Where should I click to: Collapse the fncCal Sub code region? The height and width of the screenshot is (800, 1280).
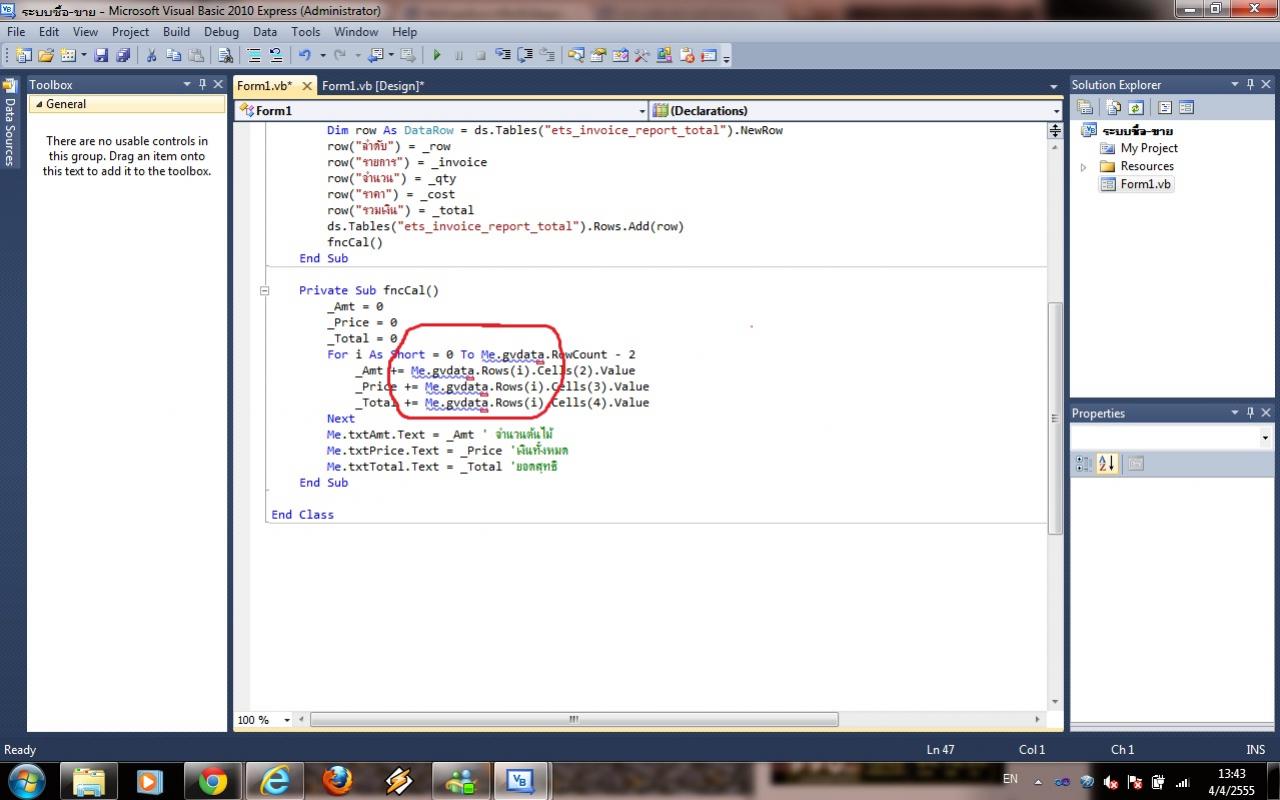265,291
